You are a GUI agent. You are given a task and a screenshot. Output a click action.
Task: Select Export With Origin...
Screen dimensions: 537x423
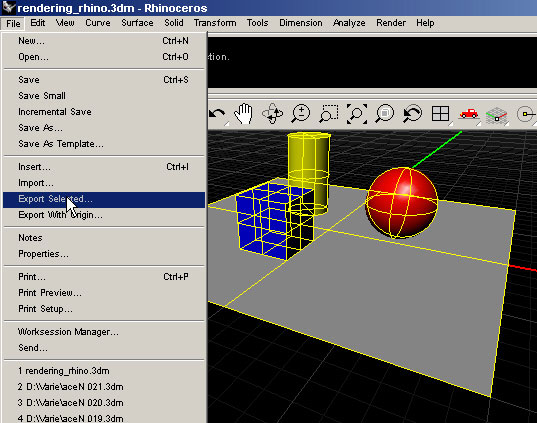pos(104,215)
